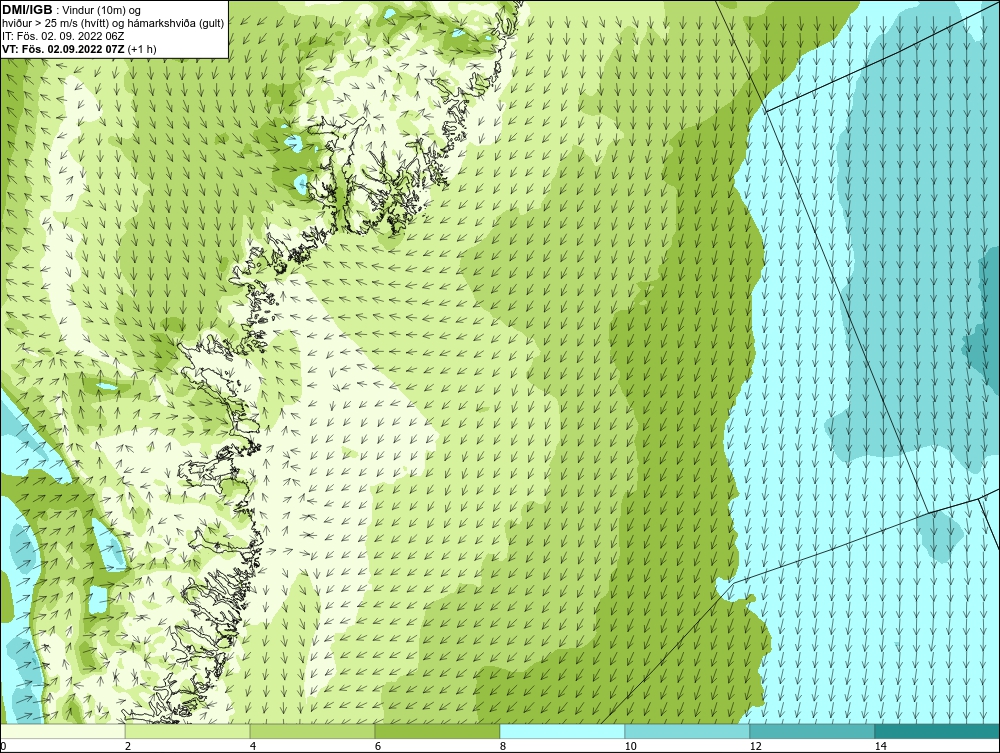
Task: Click the 2–4 m/s light green swatch
Action: [188, 731]
